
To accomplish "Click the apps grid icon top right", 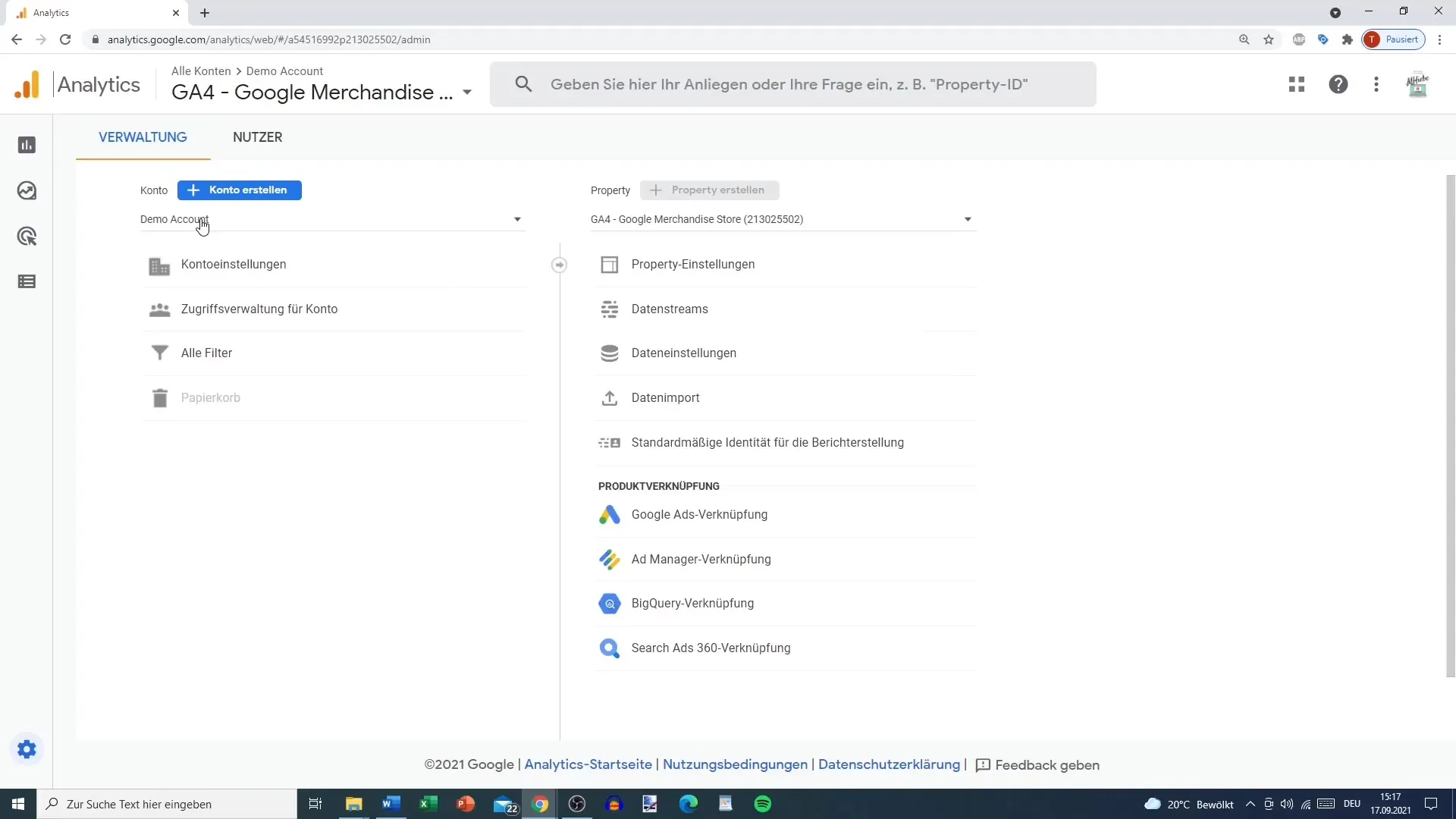I will pos(1296,84).
